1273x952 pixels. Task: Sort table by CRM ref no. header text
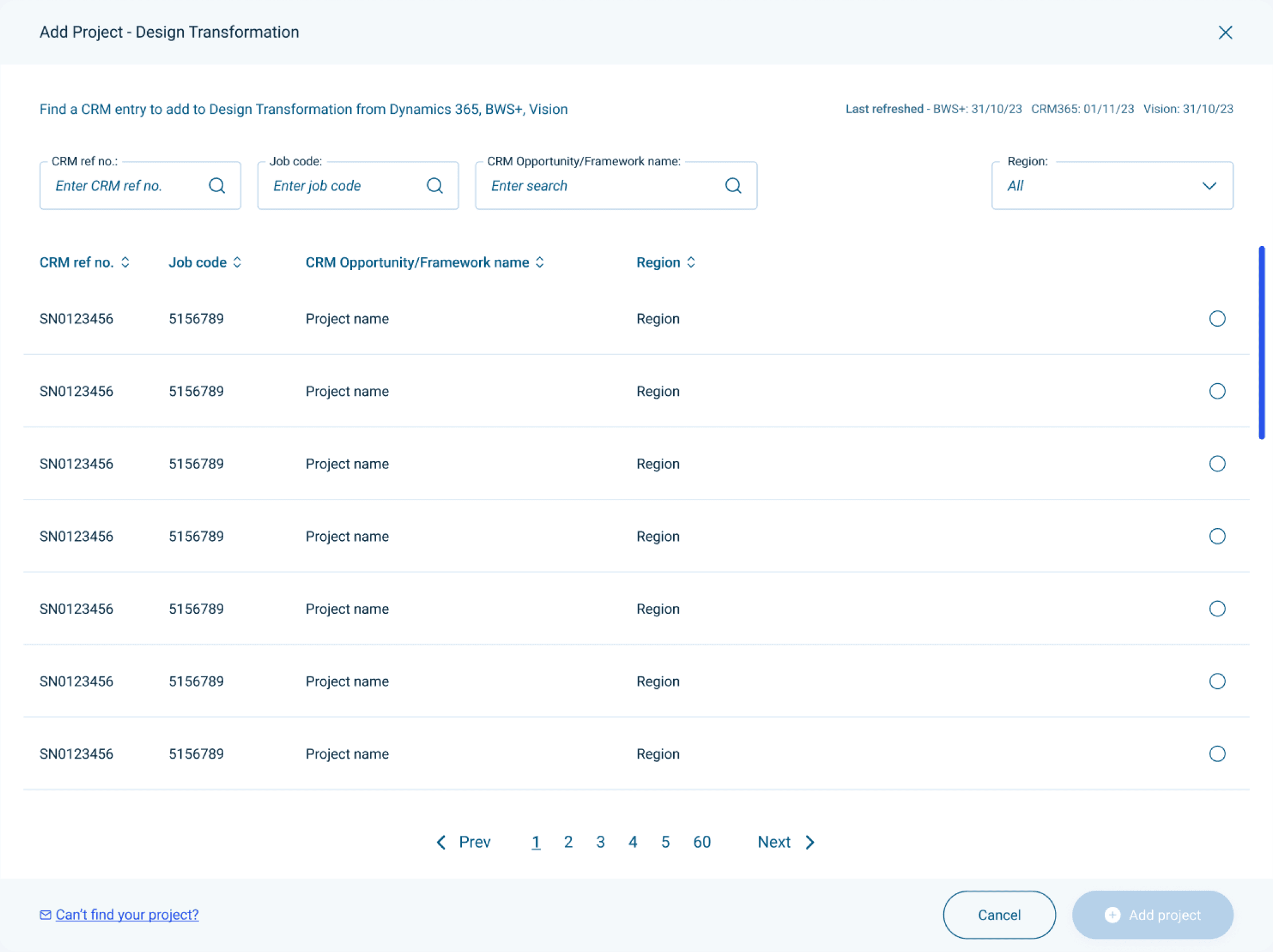(x=77, y=262)
